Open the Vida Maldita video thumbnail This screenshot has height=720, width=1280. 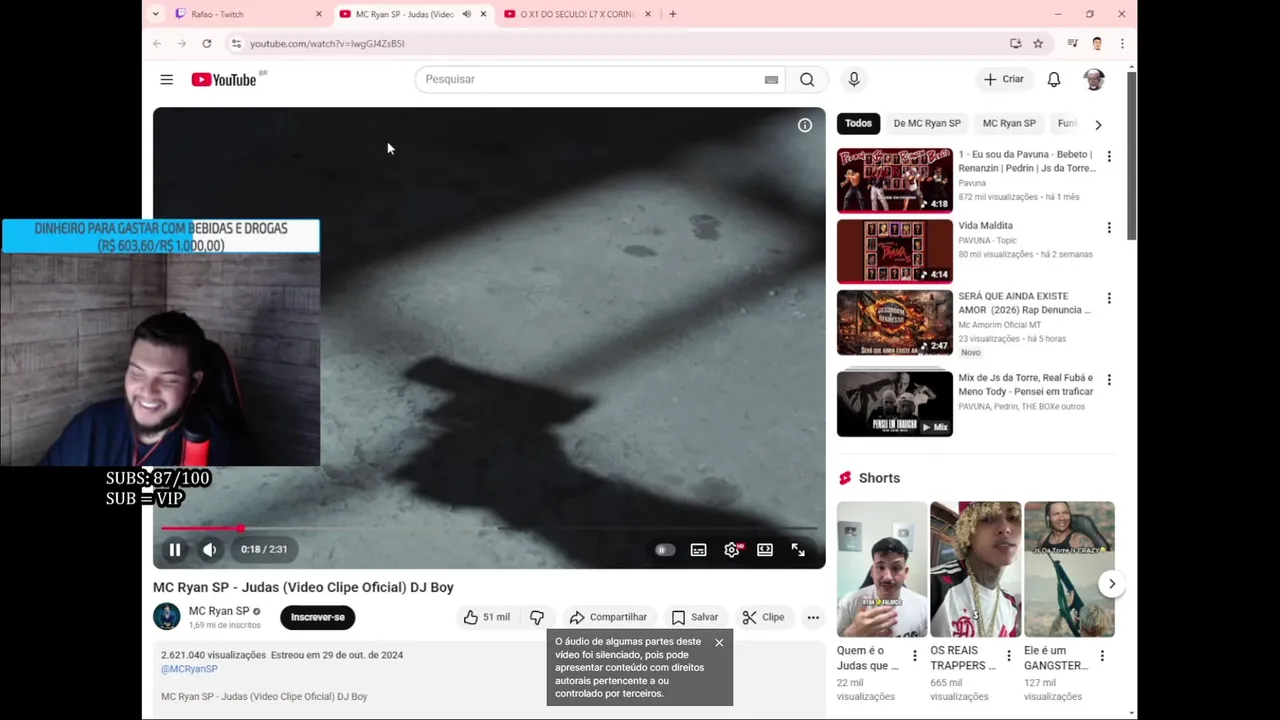pyautogui.click(x=895, y=251)
